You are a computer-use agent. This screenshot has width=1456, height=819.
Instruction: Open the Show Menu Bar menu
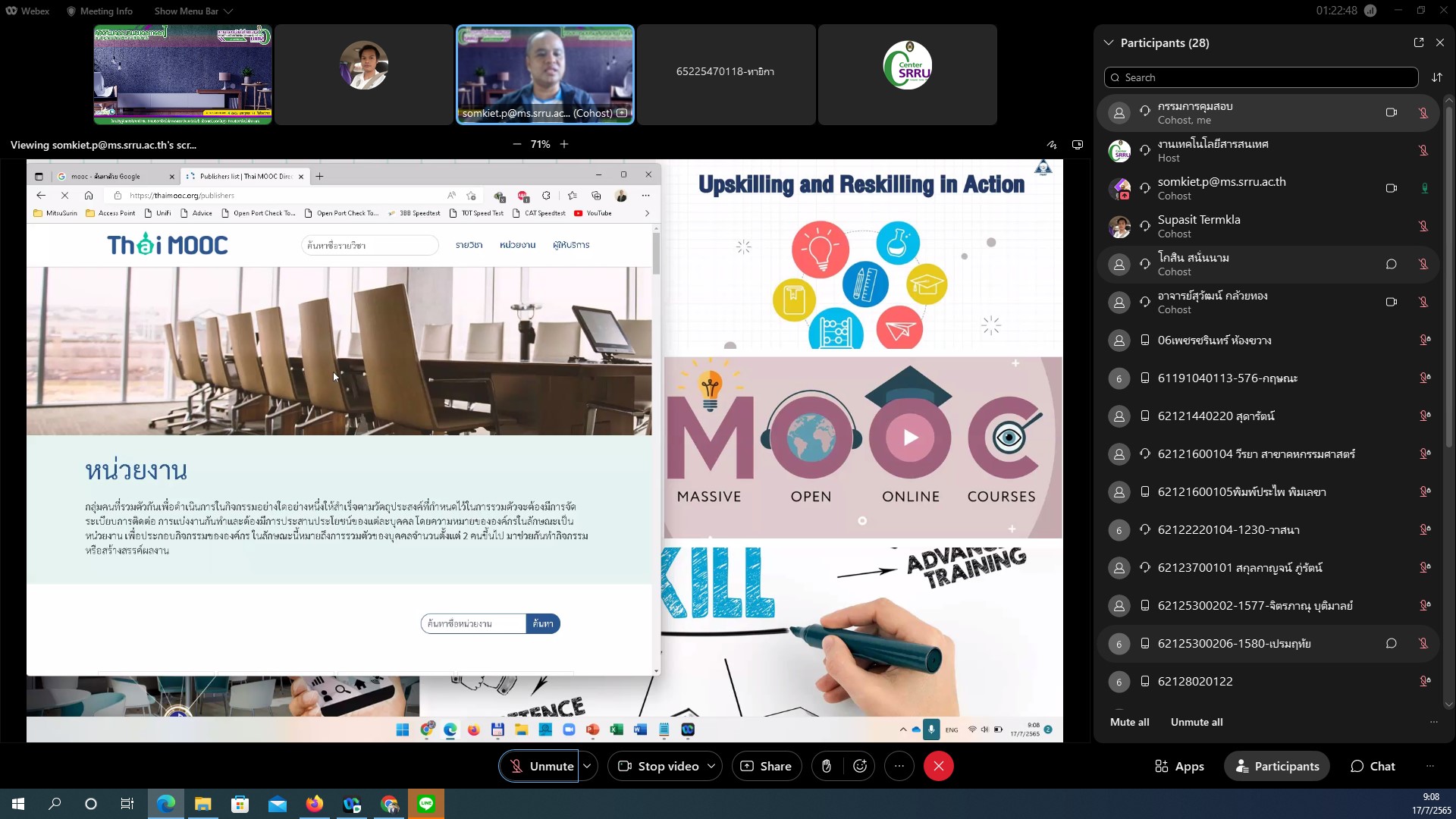[x=193, y=11]
